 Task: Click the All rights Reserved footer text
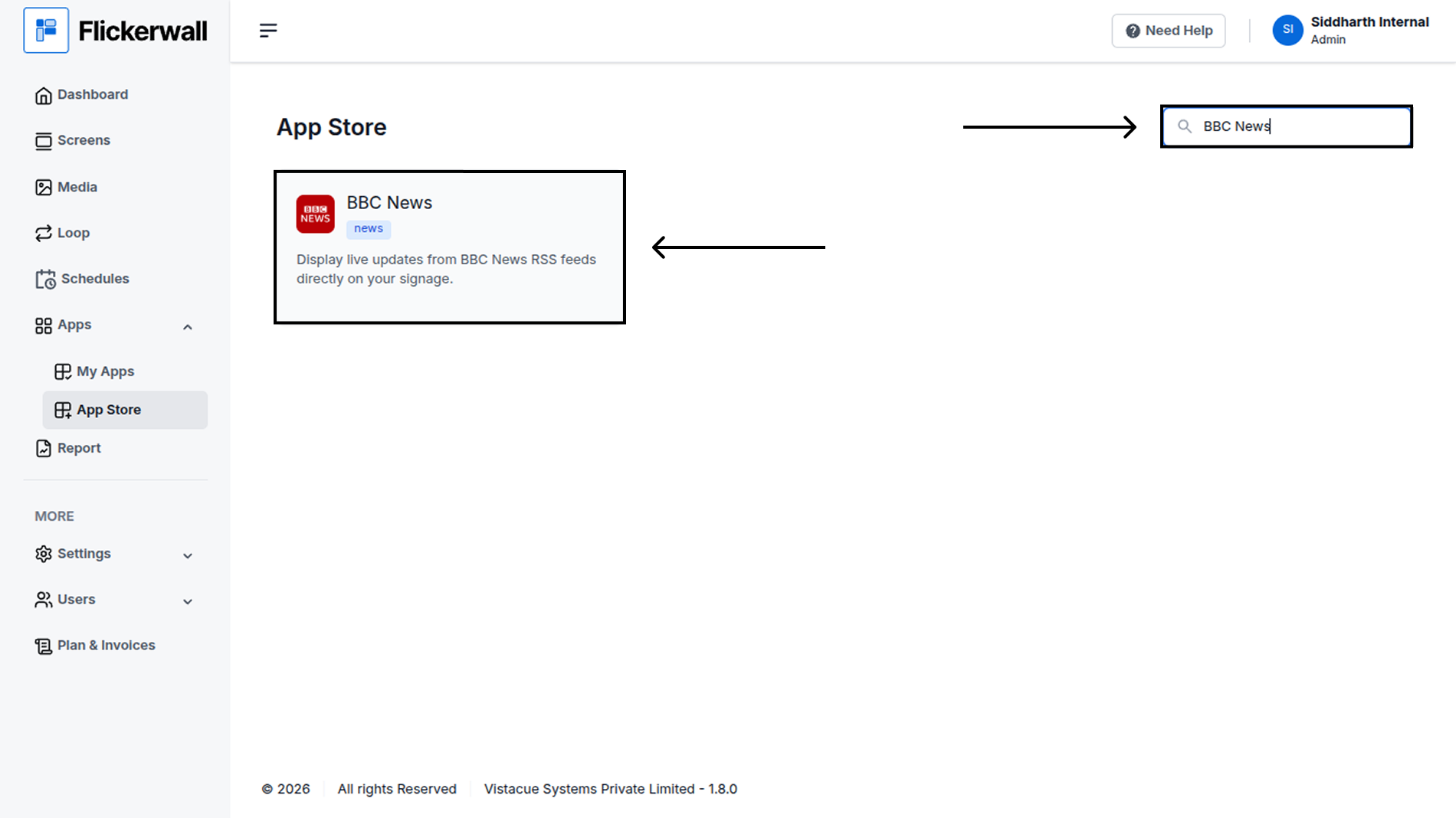397,789
